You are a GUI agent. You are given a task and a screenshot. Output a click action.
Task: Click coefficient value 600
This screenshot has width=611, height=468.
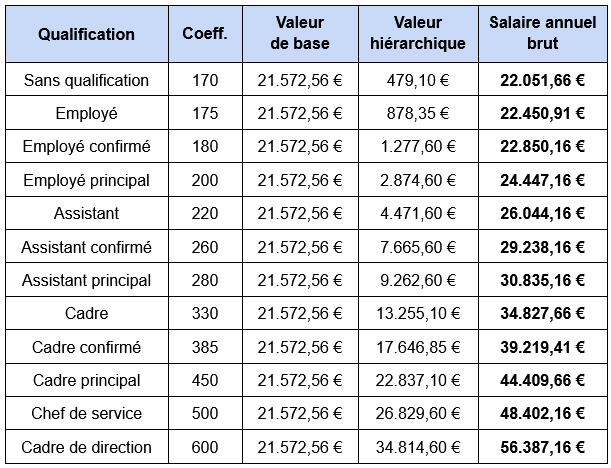(205, 447)
